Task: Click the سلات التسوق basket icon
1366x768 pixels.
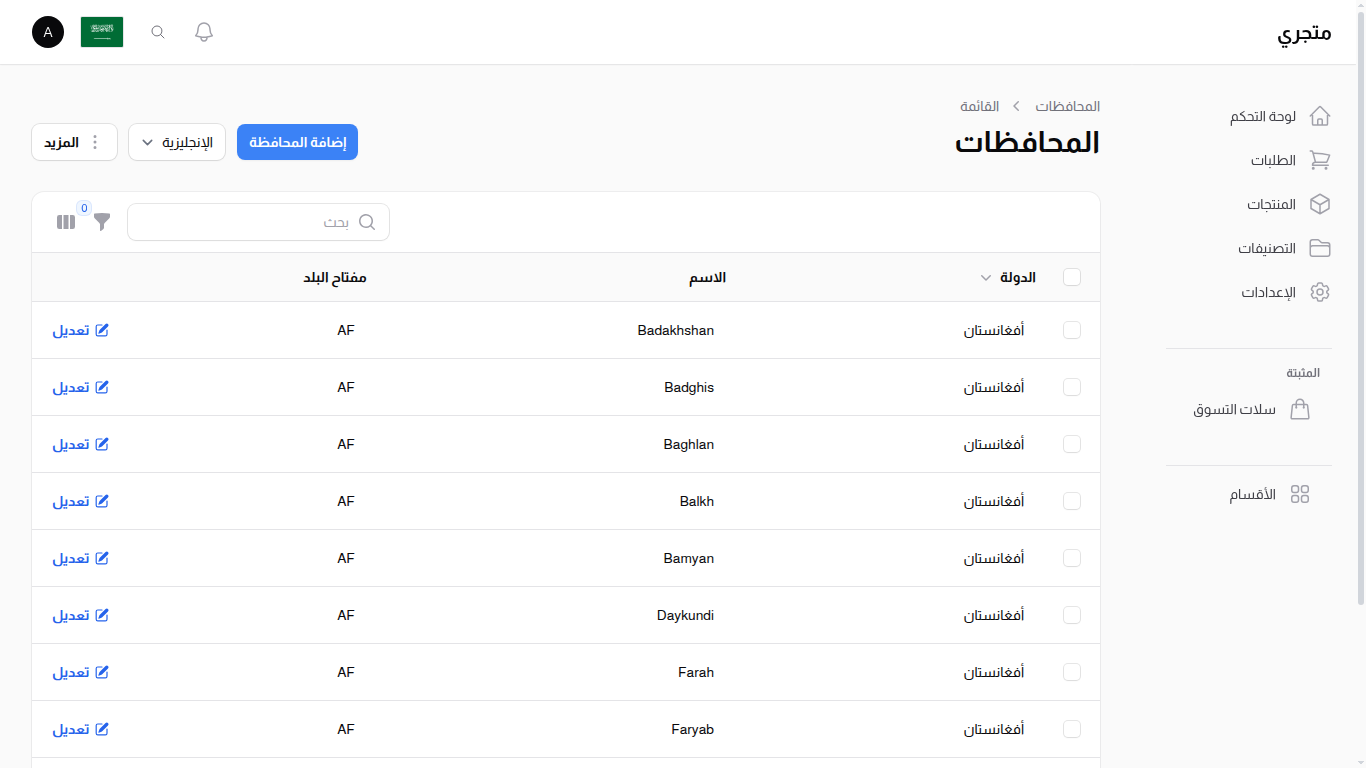Action: (x=1300, y=409)
